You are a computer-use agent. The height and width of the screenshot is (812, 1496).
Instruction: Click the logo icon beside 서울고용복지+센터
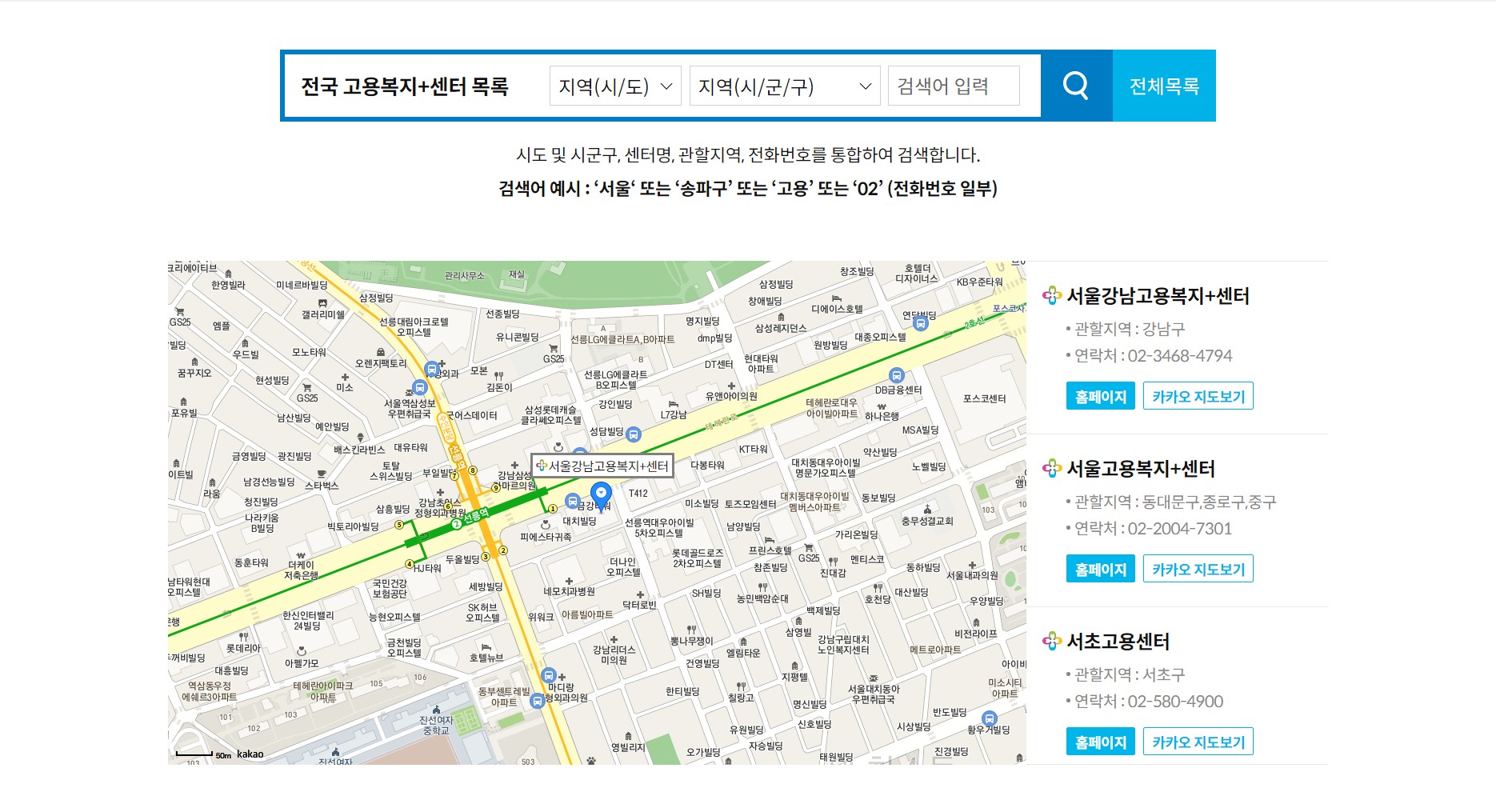point(1052,469)
